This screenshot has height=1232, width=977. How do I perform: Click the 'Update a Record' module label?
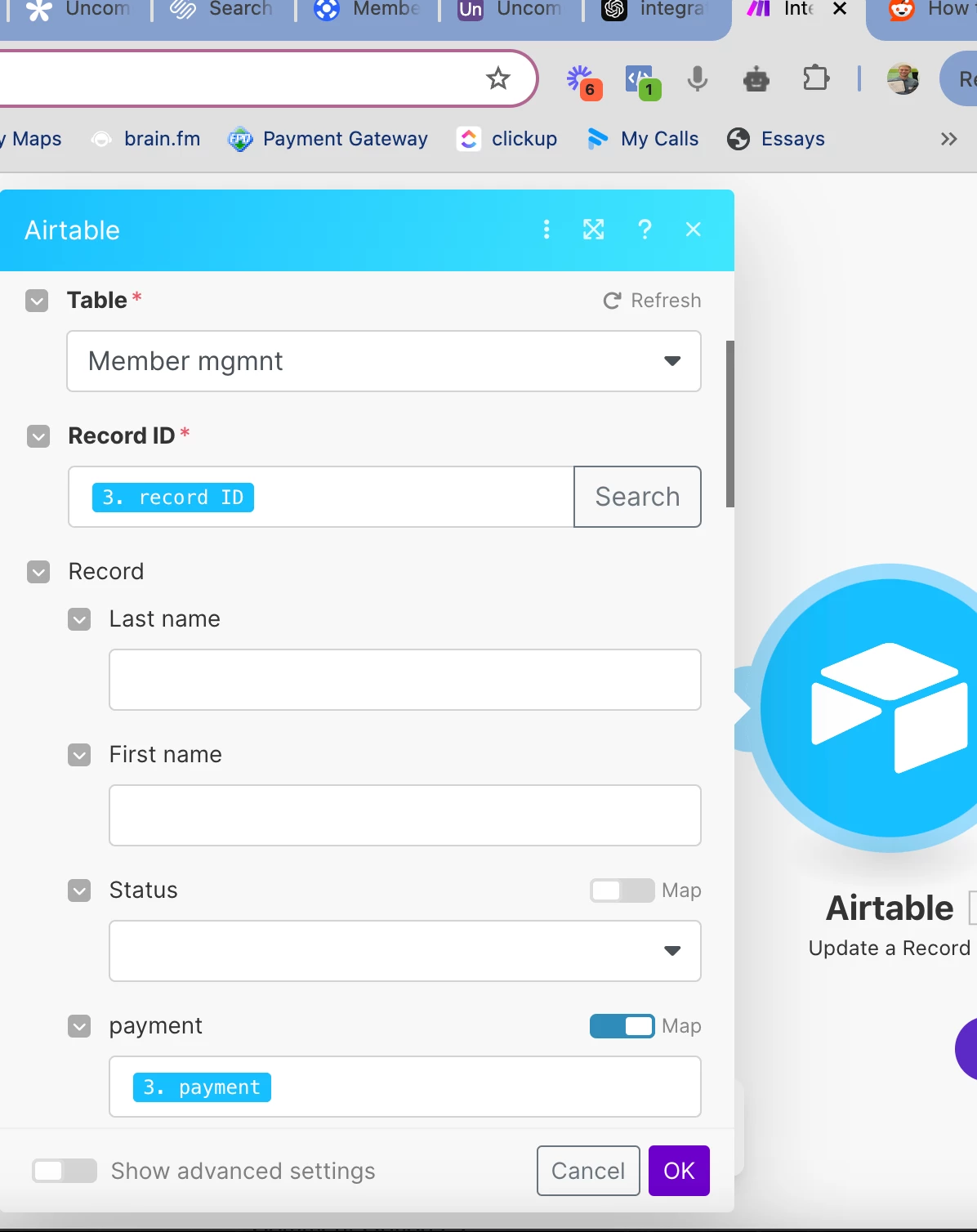tap(889, 949)
